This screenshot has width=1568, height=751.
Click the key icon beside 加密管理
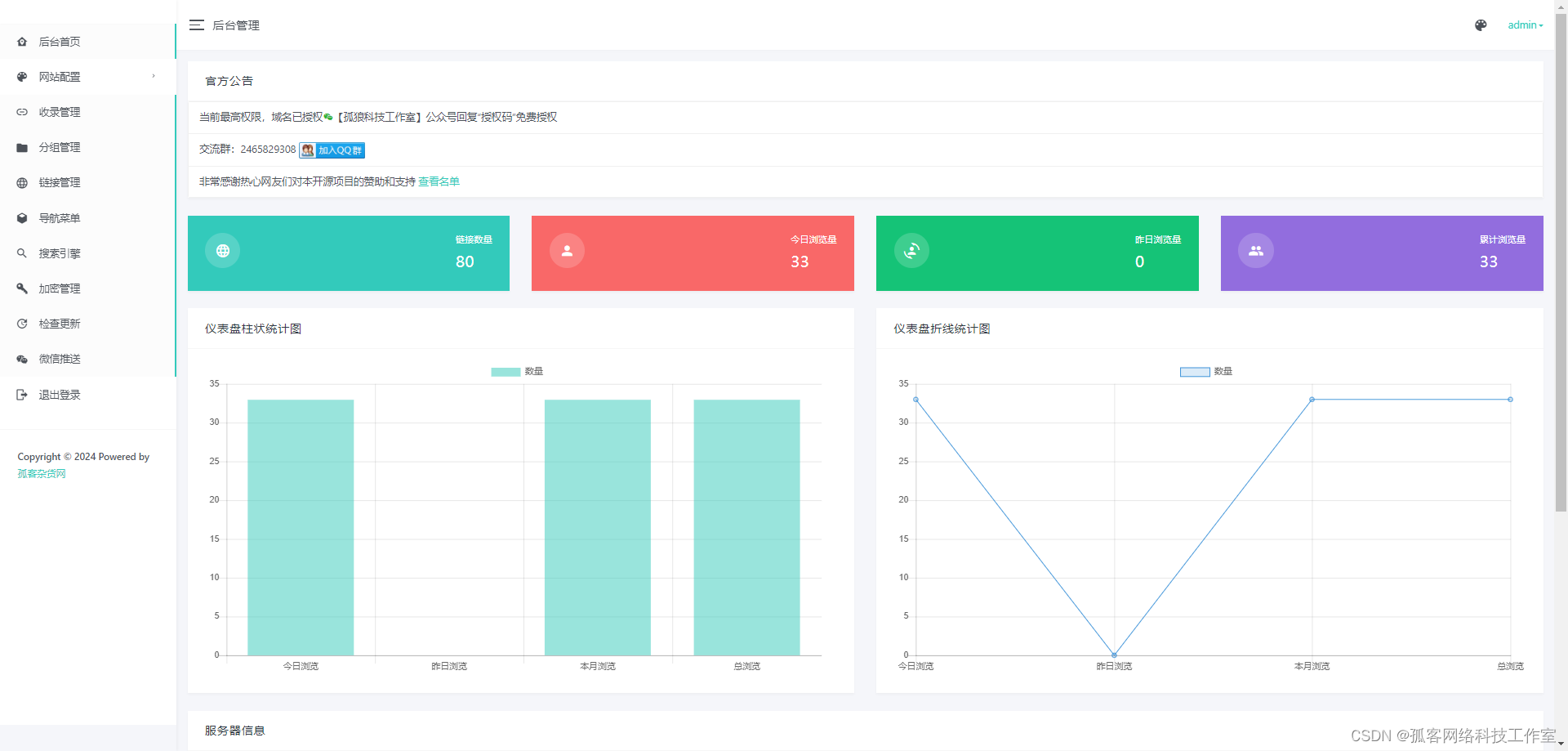22,288
